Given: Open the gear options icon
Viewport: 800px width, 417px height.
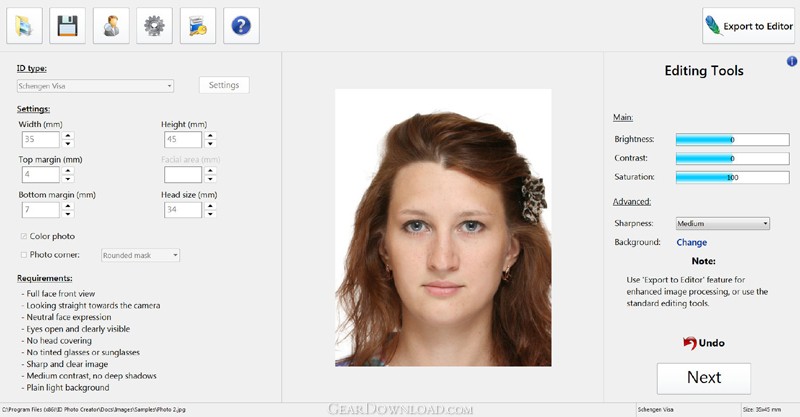Looking at the screenshot, I should 154,26.
